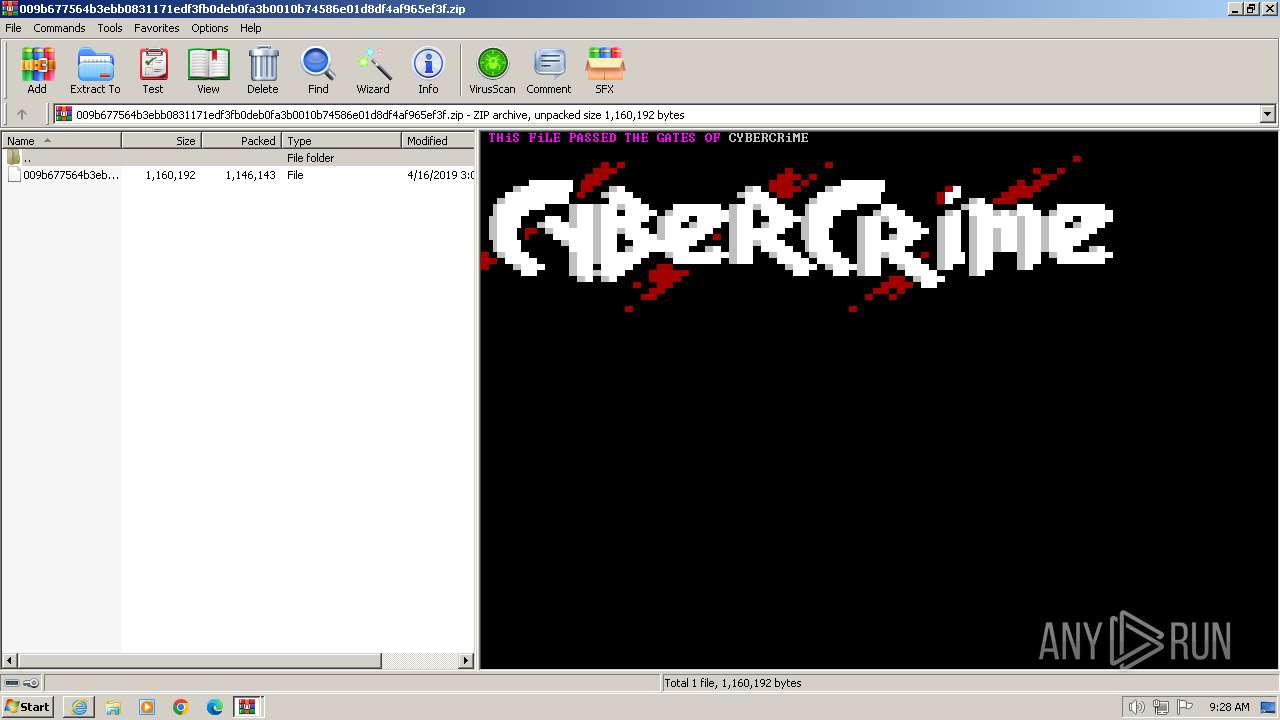Open the Help menu
1280x720 pixels.
[251, 28]
